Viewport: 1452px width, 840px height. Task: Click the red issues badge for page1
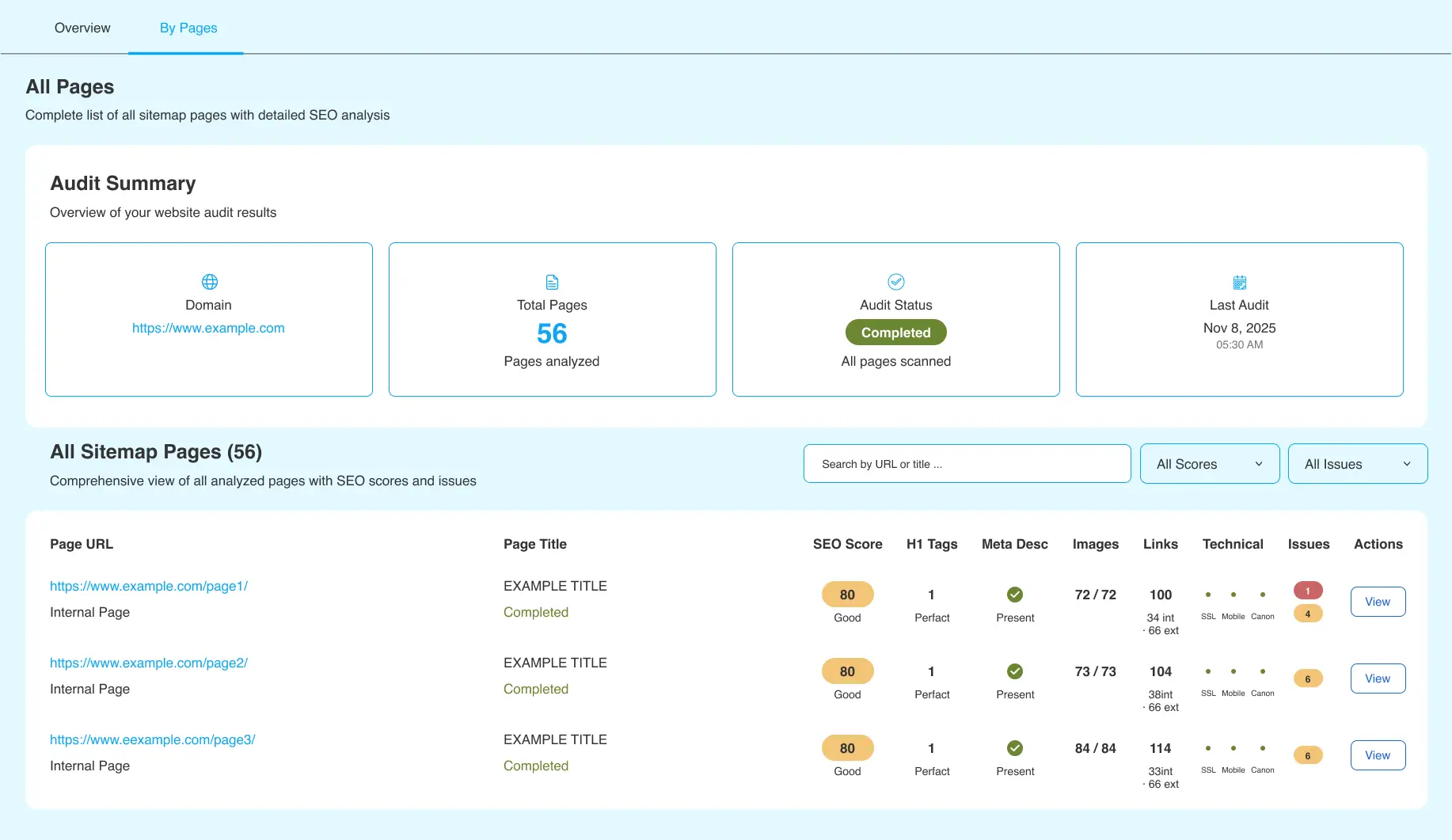[x=1307, y=591]
